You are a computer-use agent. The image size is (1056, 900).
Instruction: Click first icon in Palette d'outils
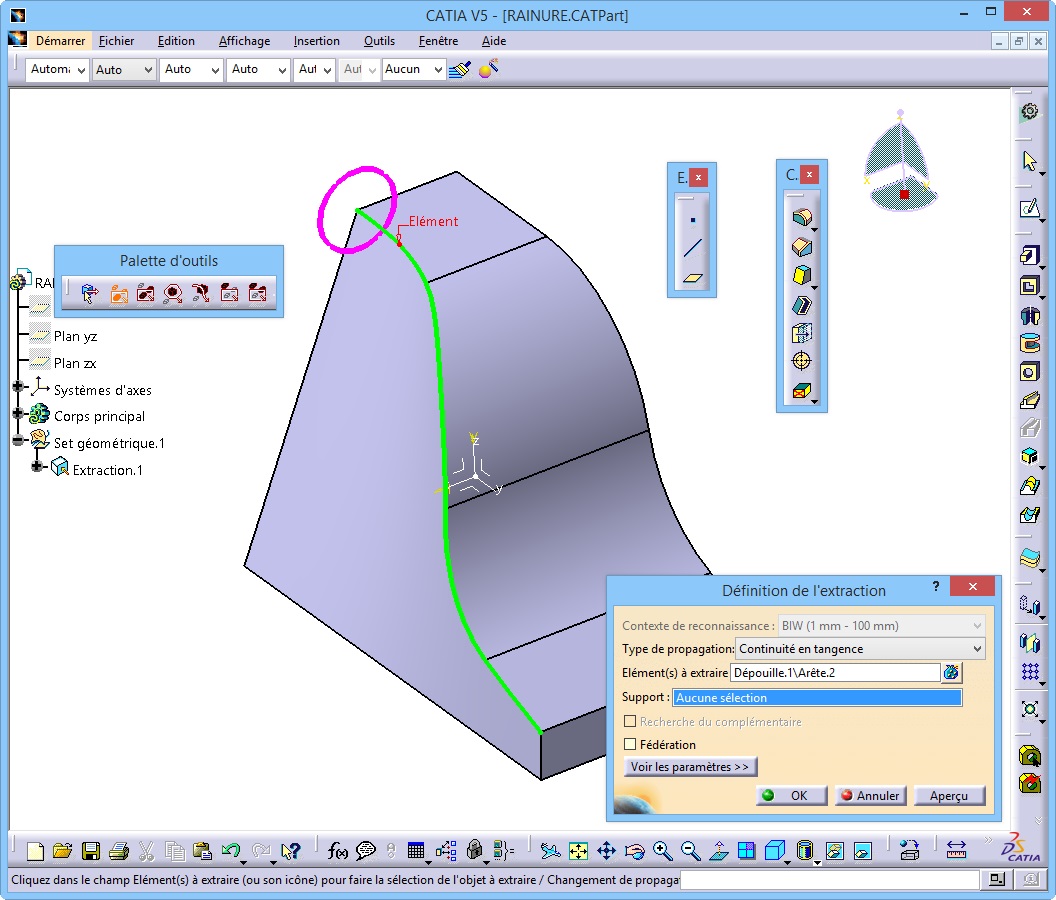tap(90, 294)
